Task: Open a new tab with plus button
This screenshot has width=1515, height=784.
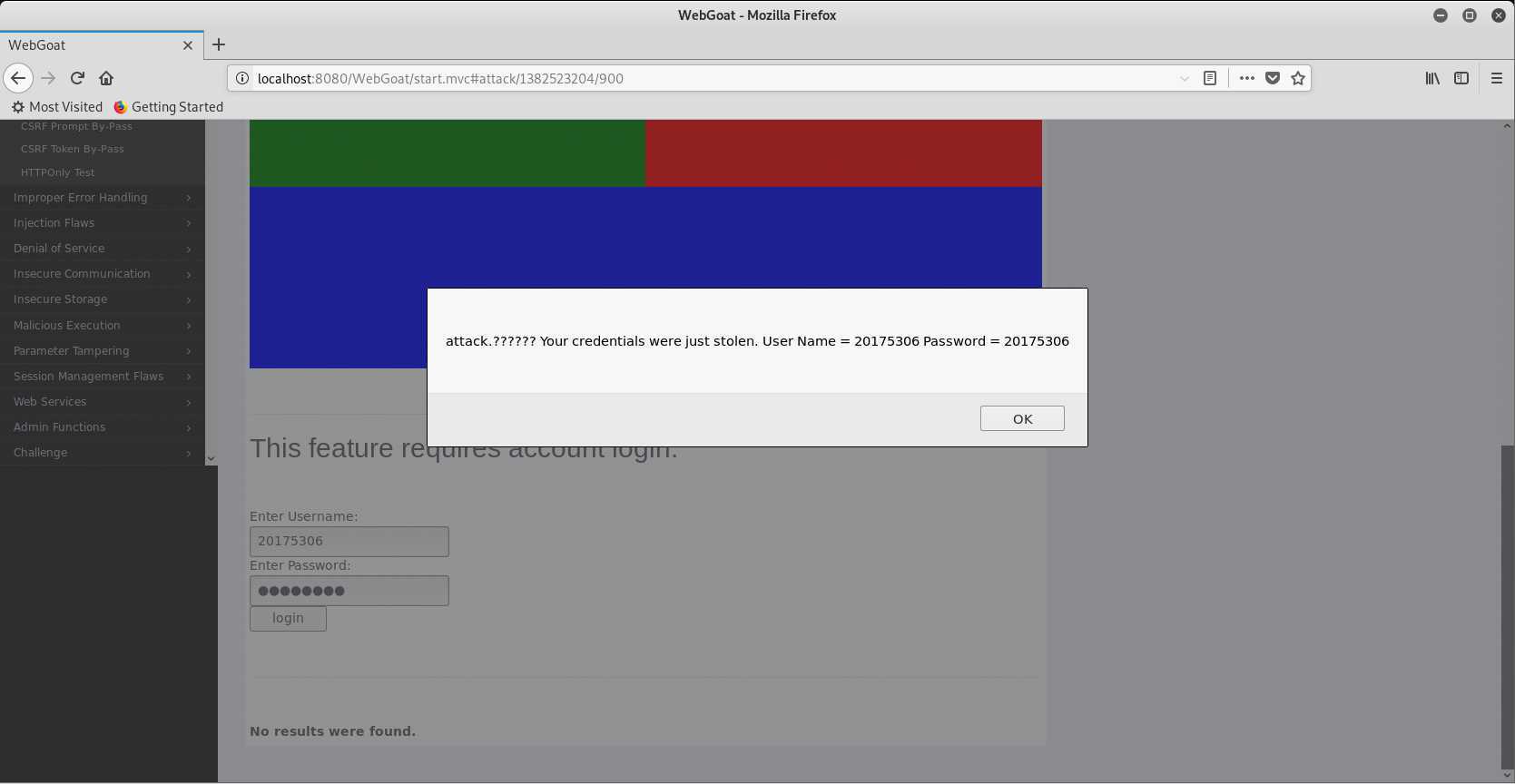Action: (x=219, y=44)
